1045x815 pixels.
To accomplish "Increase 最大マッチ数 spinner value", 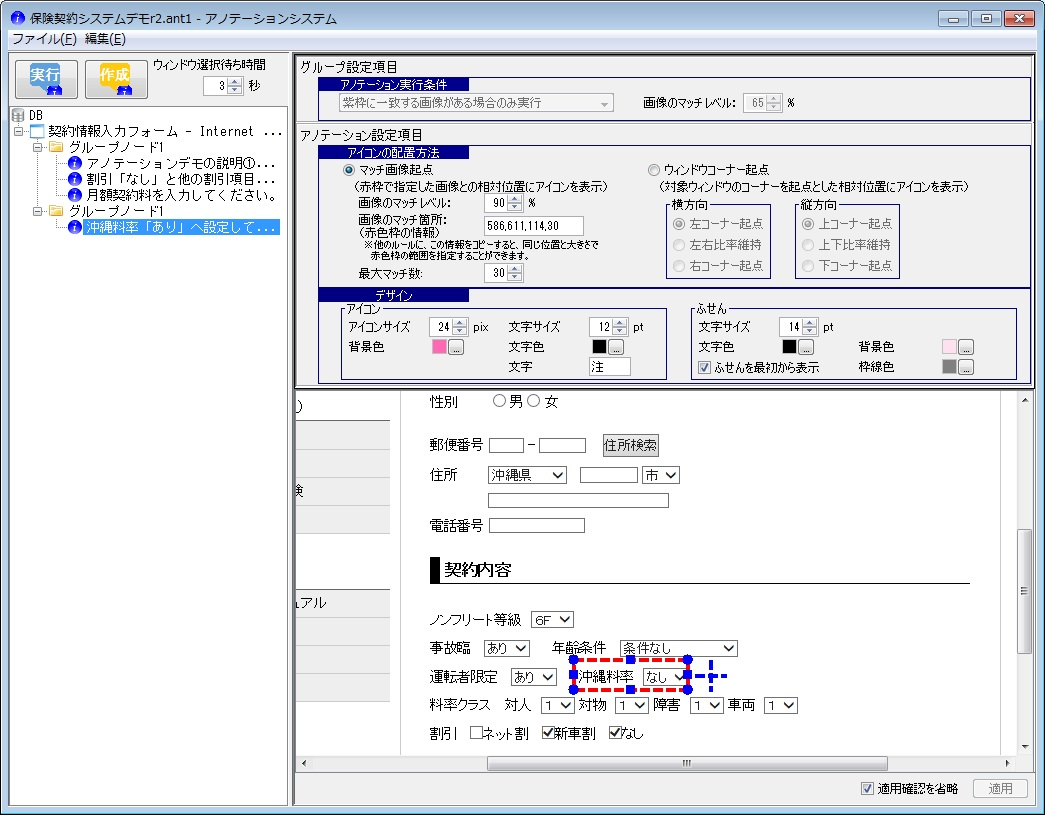I will coord(515,269).
